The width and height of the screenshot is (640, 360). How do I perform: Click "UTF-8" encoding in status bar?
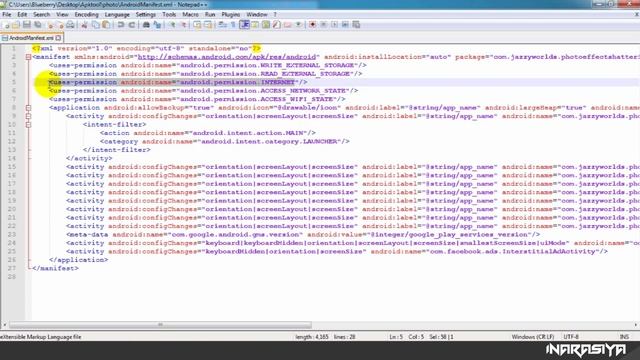(571, 337)
